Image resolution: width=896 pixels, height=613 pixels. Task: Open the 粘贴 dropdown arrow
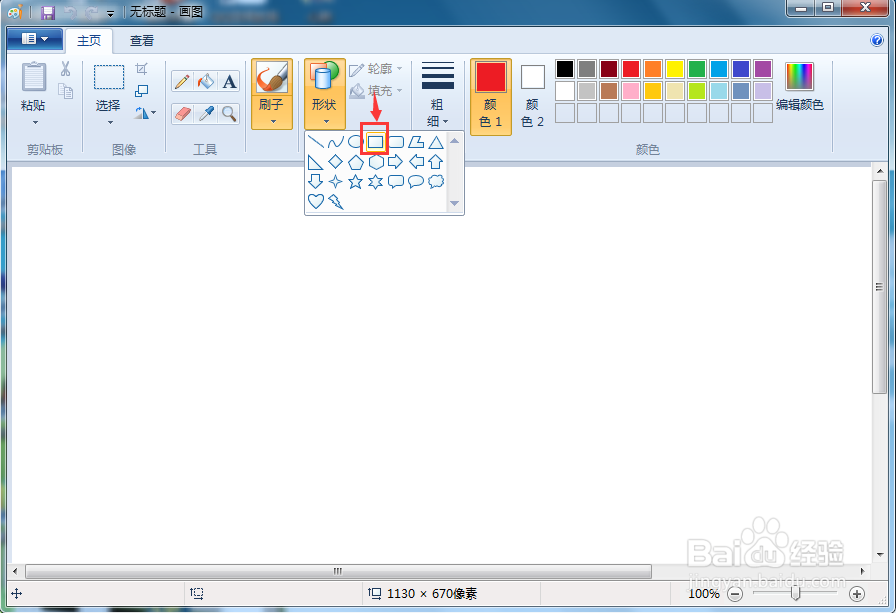click(35, 122)
